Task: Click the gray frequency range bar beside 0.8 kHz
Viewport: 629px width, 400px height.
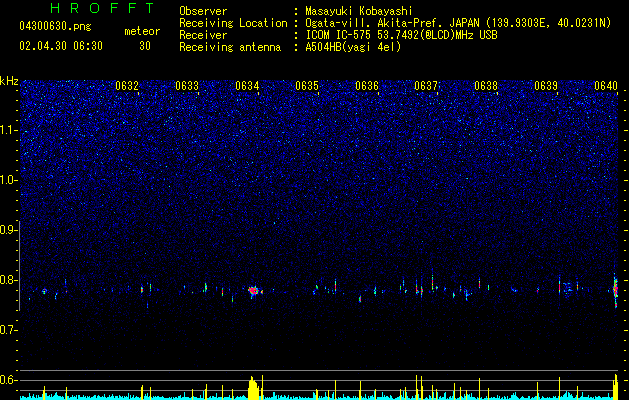Action: click(x=20, y=266)
